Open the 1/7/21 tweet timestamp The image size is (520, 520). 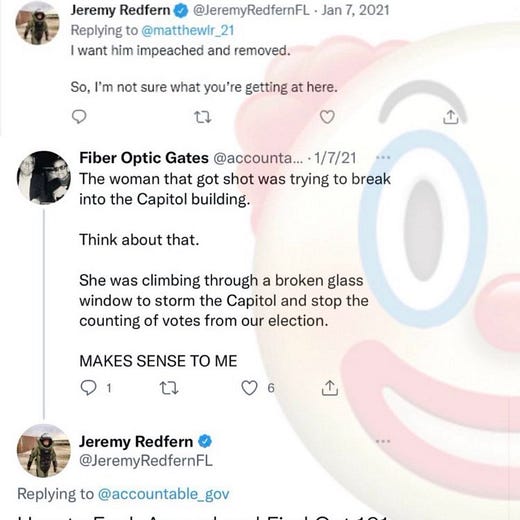coord(335,158)
